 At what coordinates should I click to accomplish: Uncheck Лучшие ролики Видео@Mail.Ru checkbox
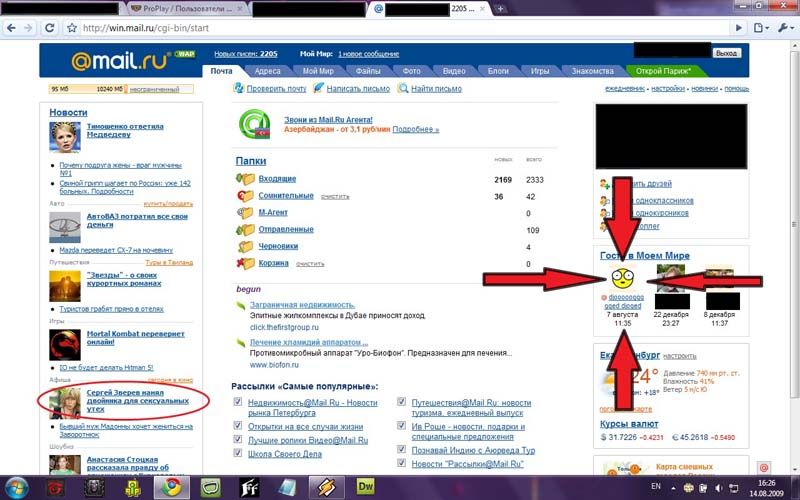(238, 439)
